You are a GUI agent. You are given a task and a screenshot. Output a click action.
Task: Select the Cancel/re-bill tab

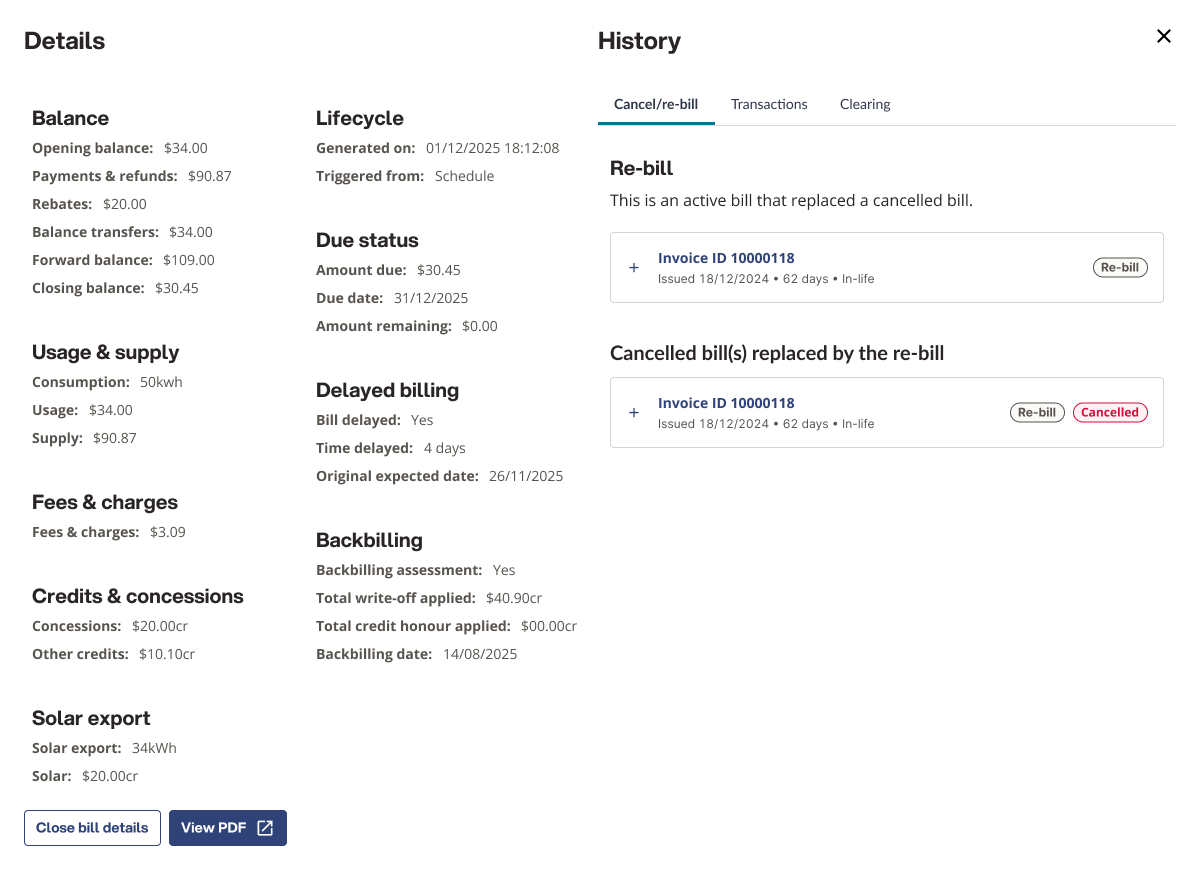click(x=656, y=104)
